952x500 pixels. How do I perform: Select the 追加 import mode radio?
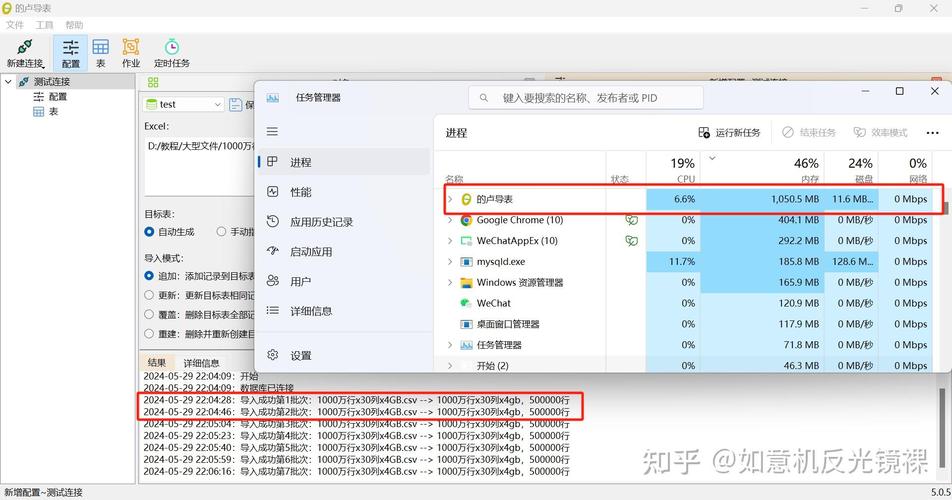149,276
